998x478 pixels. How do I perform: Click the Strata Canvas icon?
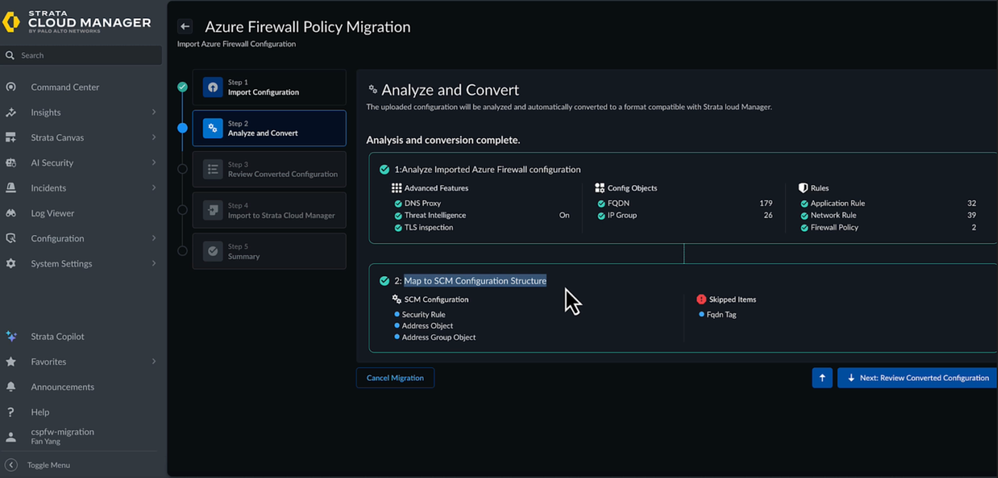point(11,137)
